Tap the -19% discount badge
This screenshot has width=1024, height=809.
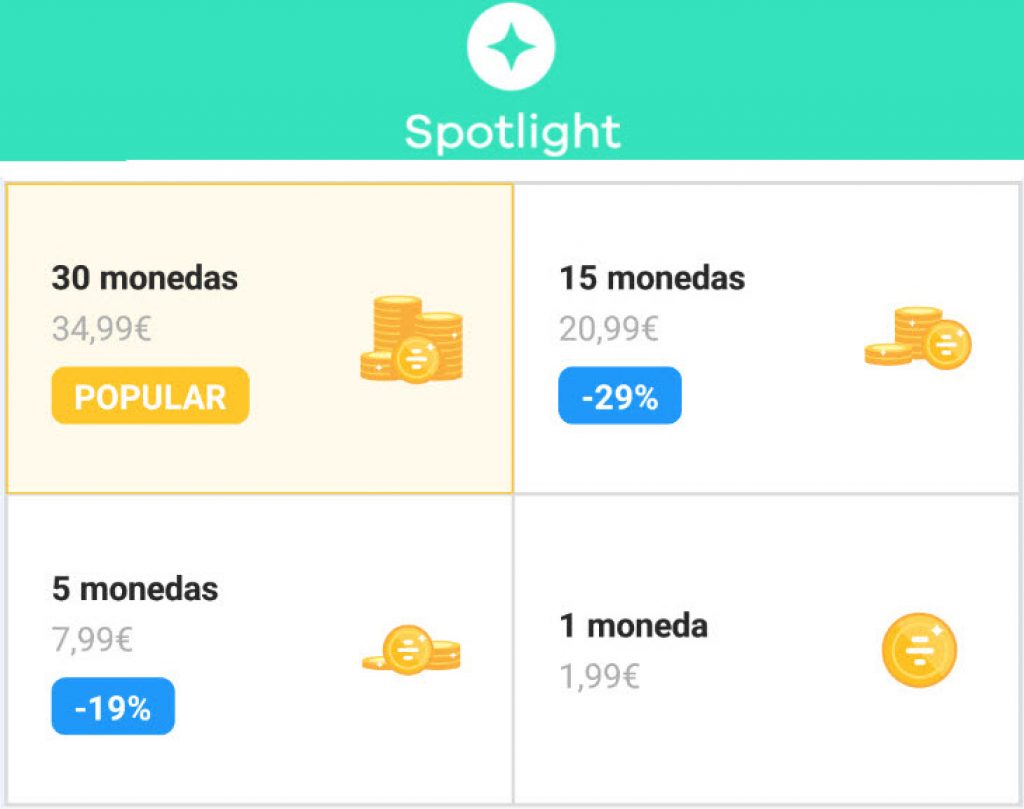(113, 706)
